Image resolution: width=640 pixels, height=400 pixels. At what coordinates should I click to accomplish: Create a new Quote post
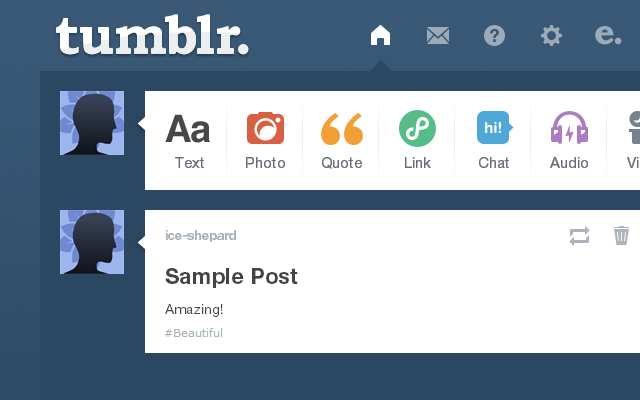click(x=342, y=140)
